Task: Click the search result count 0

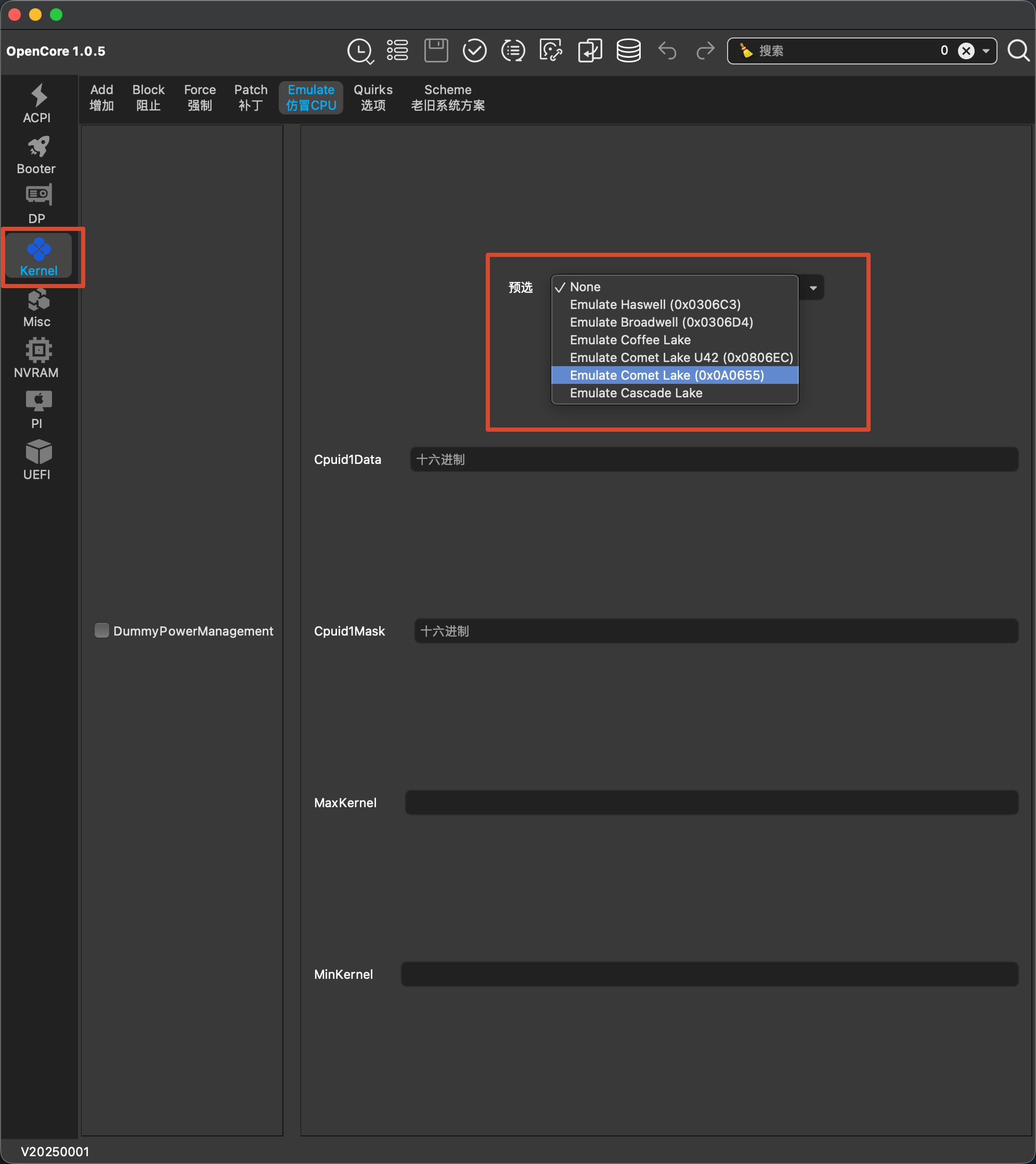Action: tap(944, 50)
